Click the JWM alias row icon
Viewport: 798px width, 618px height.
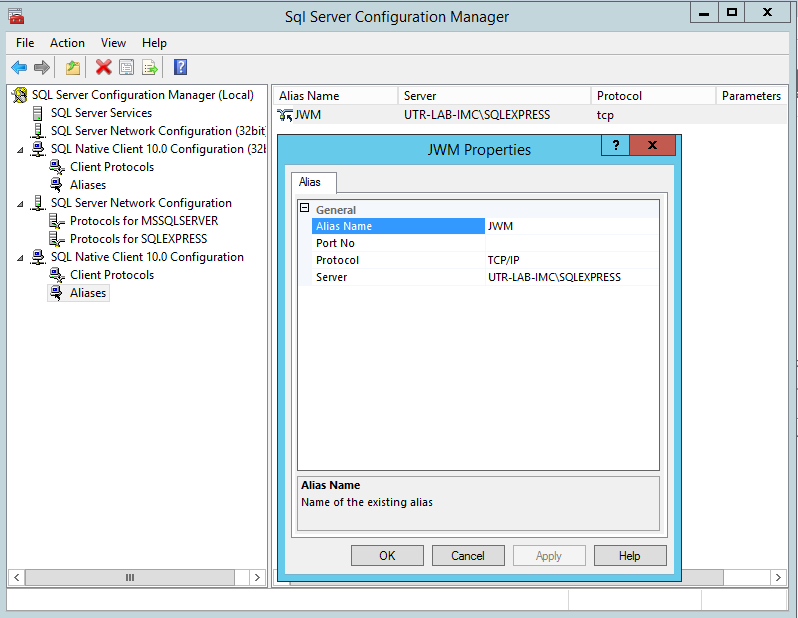tap(285, 115)
